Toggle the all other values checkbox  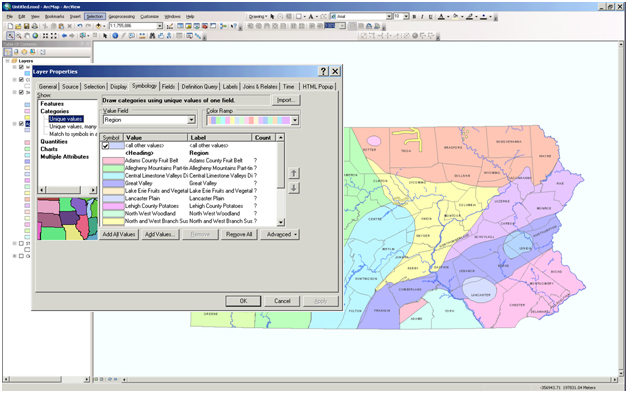tap(105, 146)
